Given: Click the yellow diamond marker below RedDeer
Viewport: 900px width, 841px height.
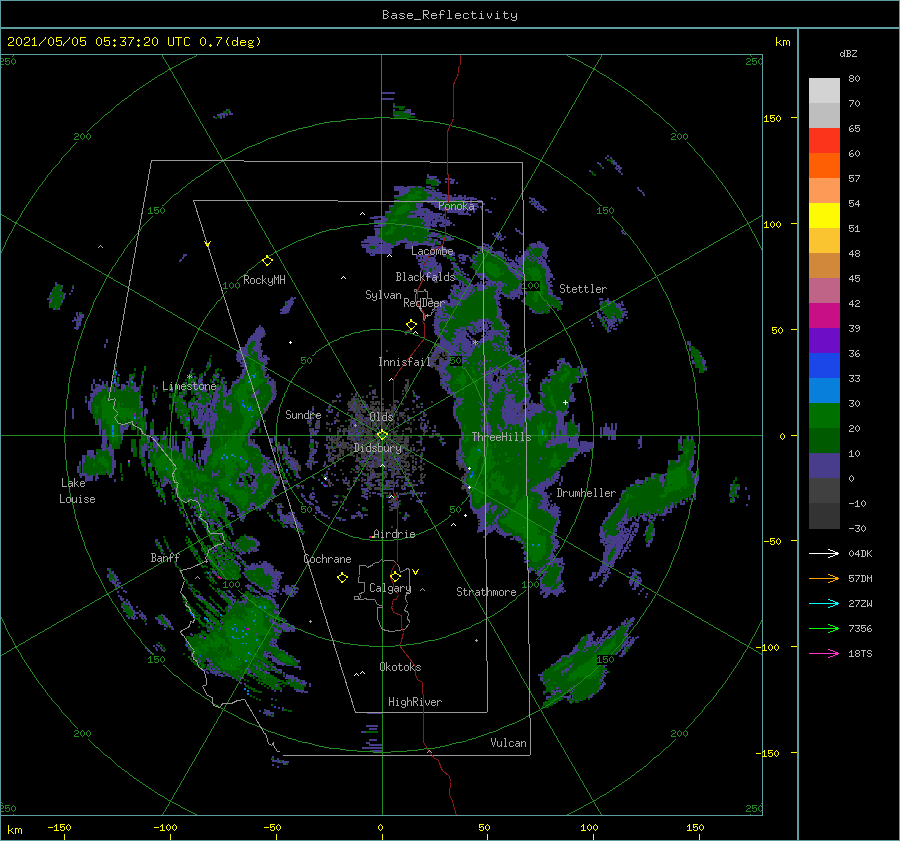Looking at the screenshot, I should click(411, 325).
